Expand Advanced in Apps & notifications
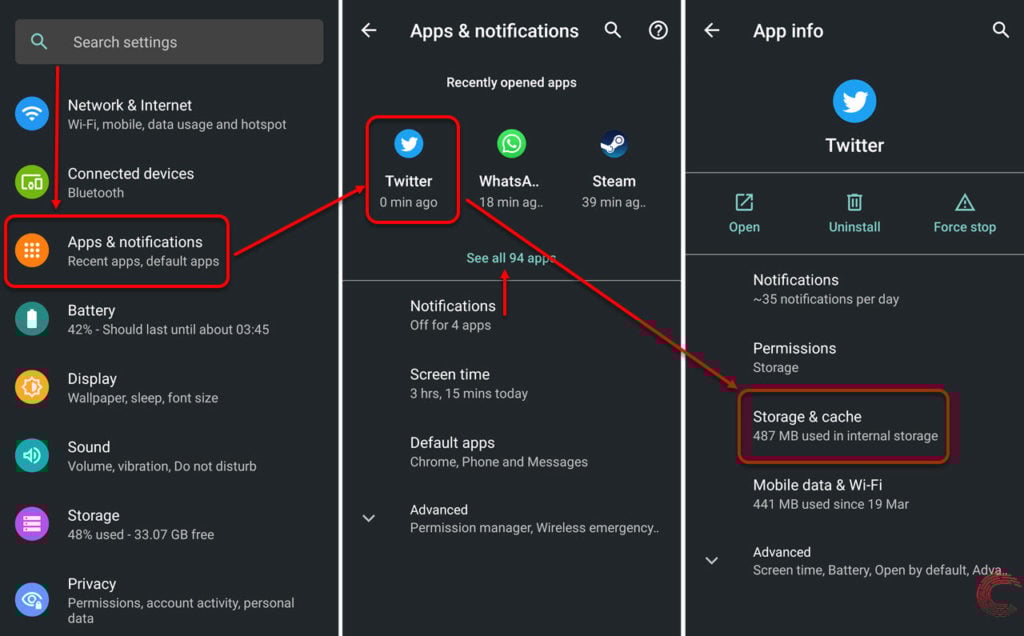Screen dimensions: 1024x636 pyautogui.click(x=369, y=518)
